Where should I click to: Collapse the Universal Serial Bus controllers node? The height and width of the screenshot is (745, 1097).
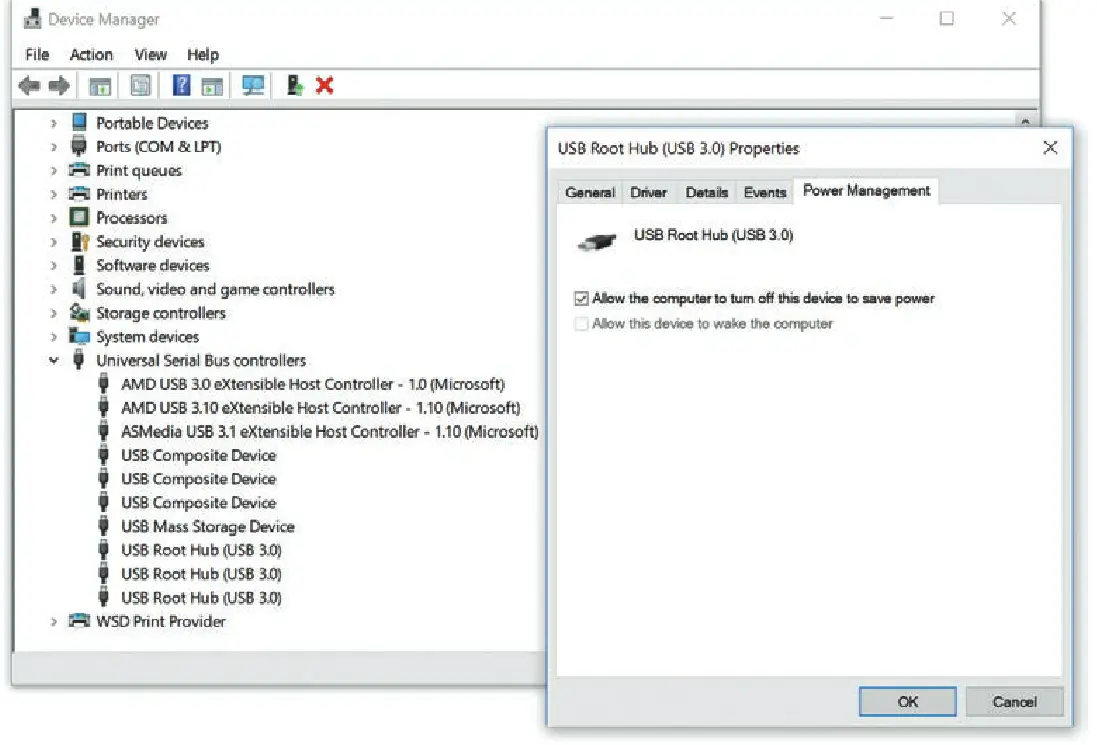[x=54, y=361]
